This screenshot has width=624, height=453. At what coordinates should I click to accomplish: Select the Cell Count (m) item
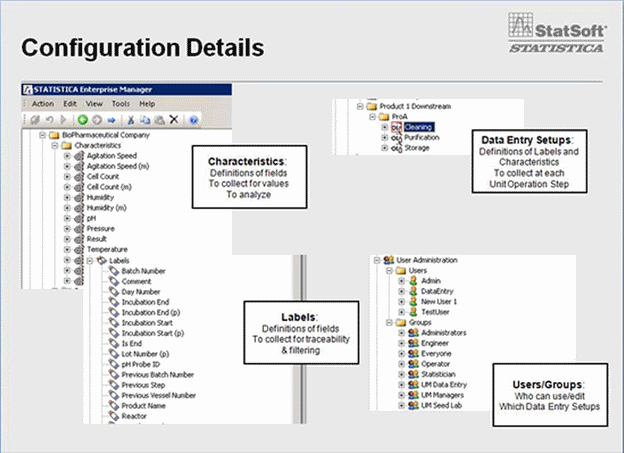point(109,187)
